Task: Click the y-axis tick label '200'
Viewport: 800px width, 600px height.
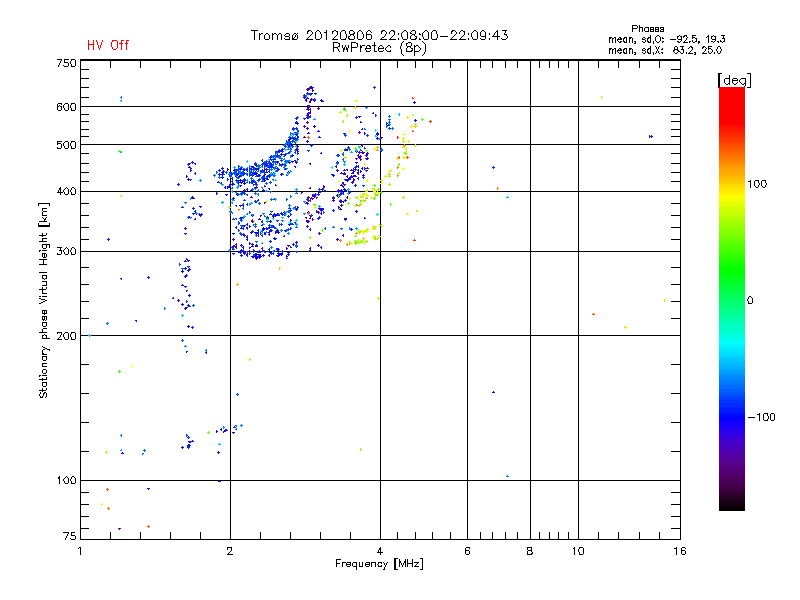Action: click(x=66, y=336)
